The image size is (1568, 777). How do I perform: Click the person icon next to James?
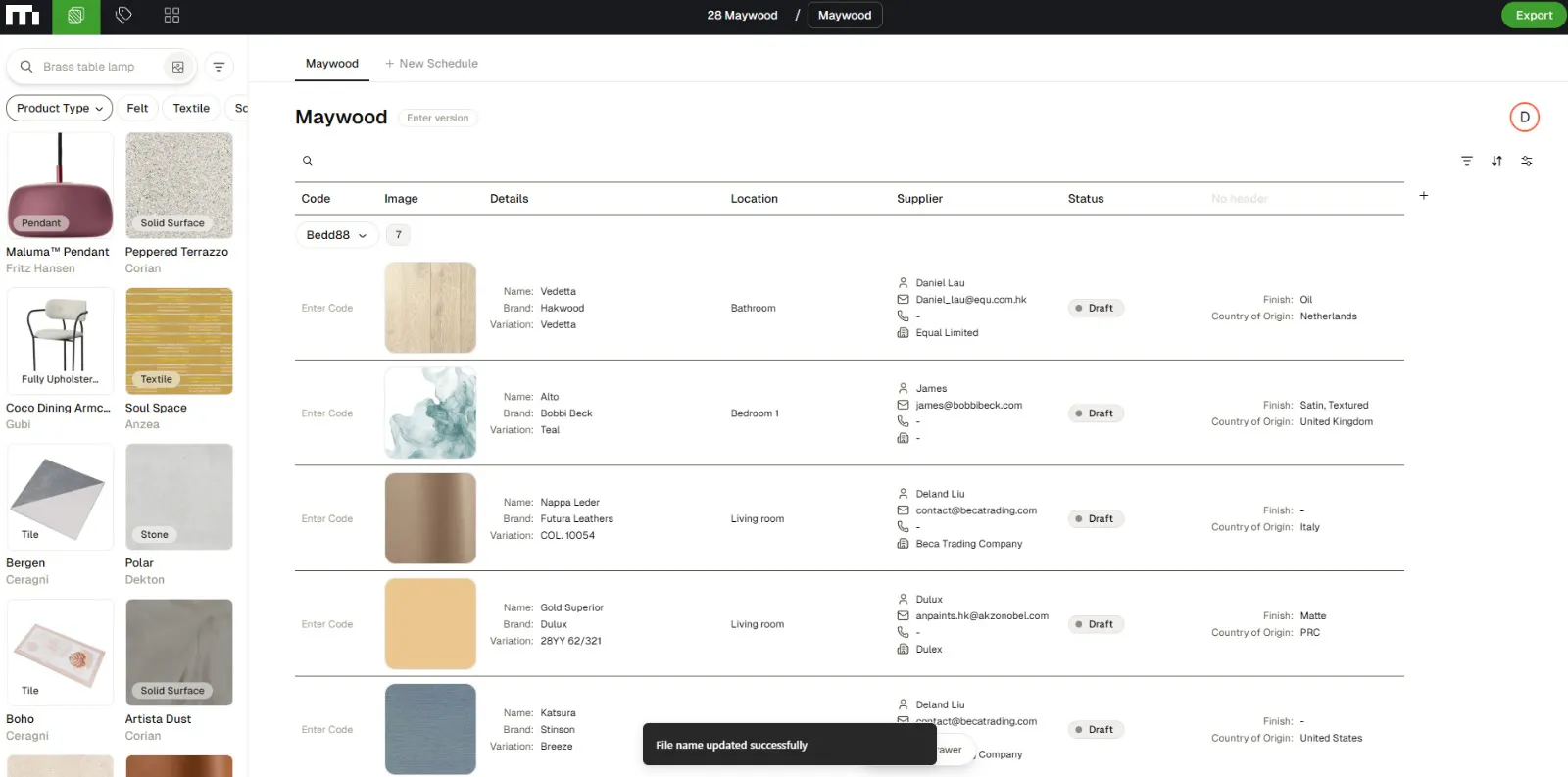pyautogui.click(x=903, y=388)
